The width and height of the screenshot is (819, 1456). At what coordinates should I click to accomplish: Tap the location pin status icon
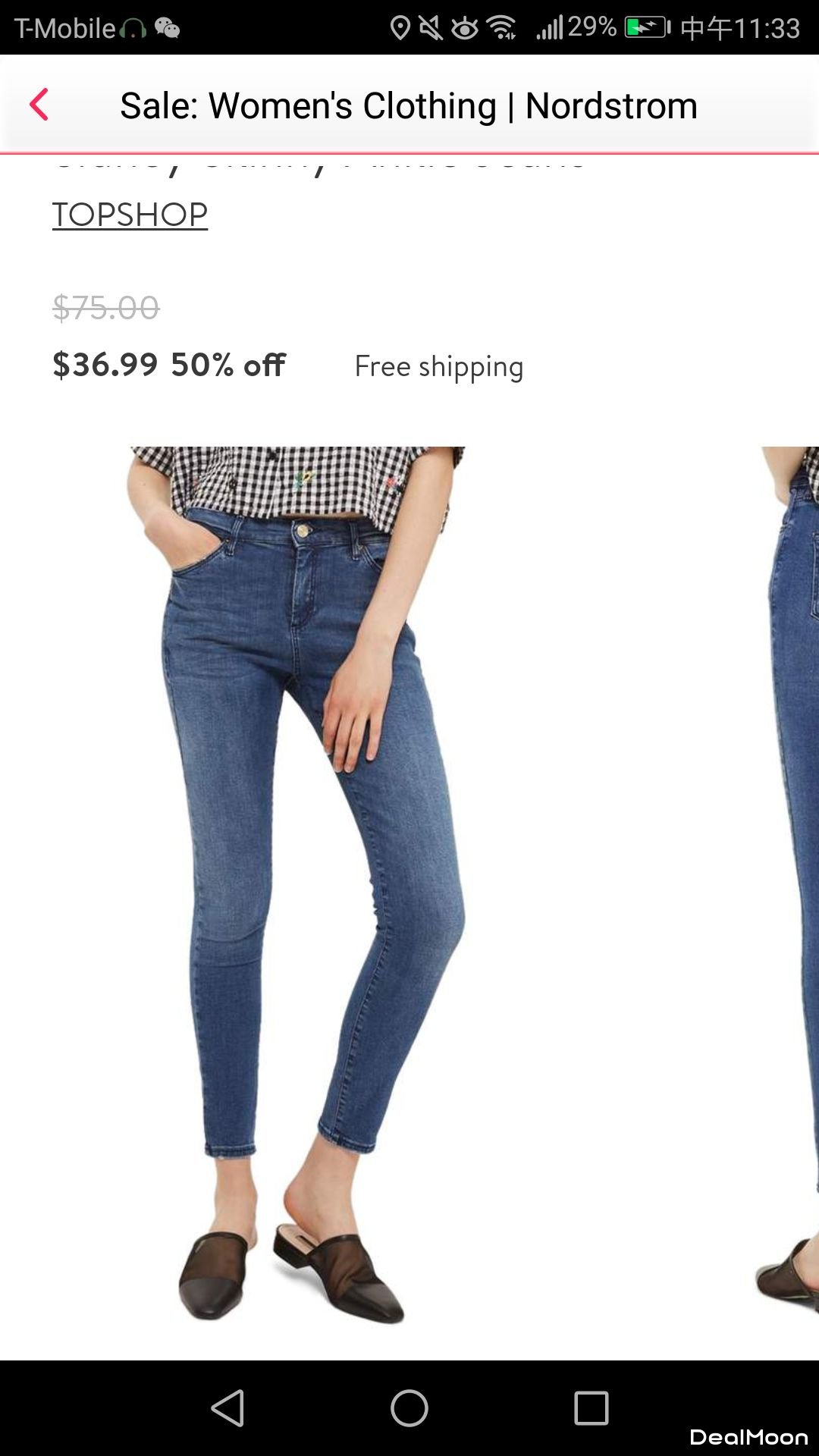point(400,28)
